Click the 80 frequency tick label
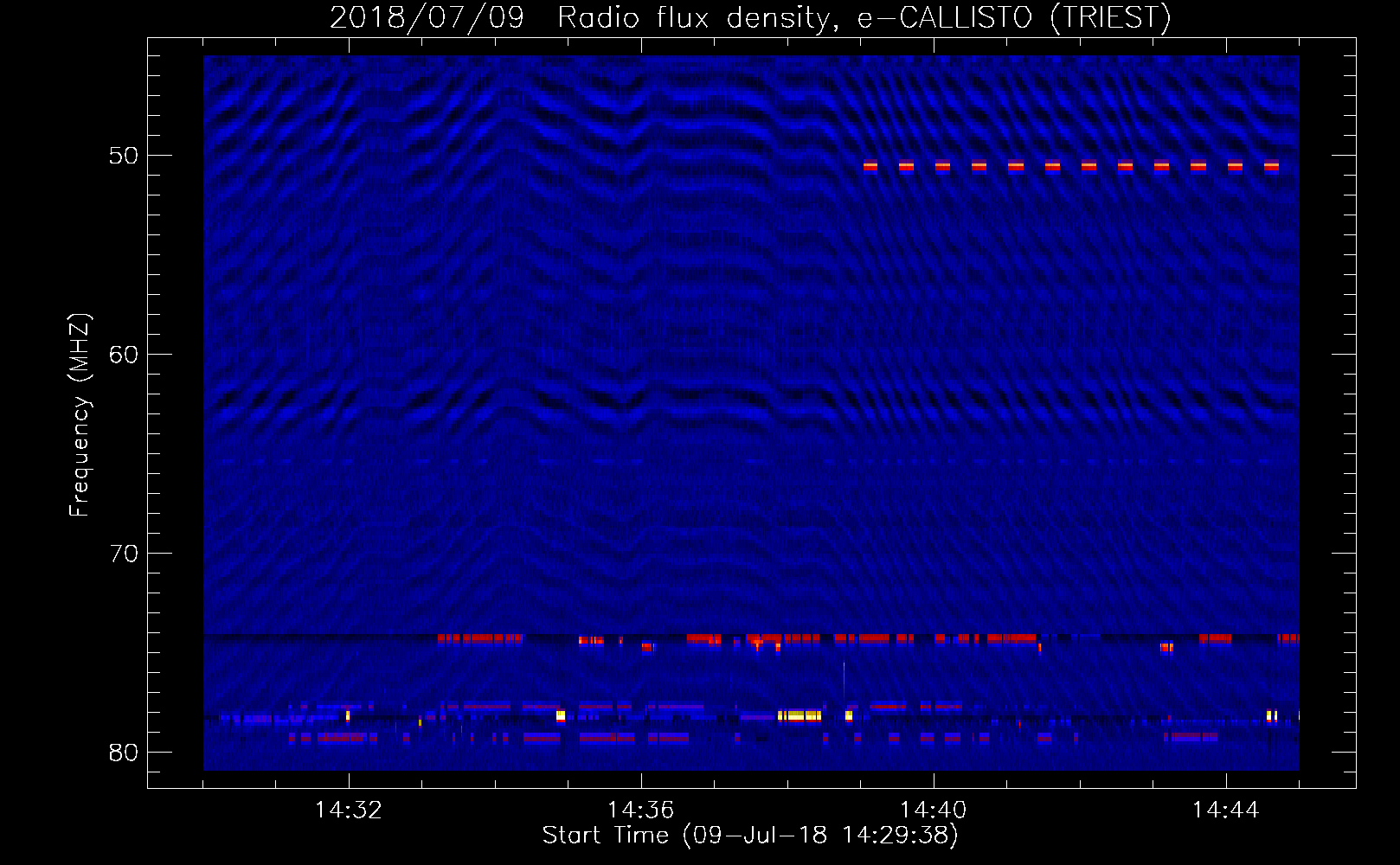Screen dimensions: 1400x865 (x=124, y=753)
